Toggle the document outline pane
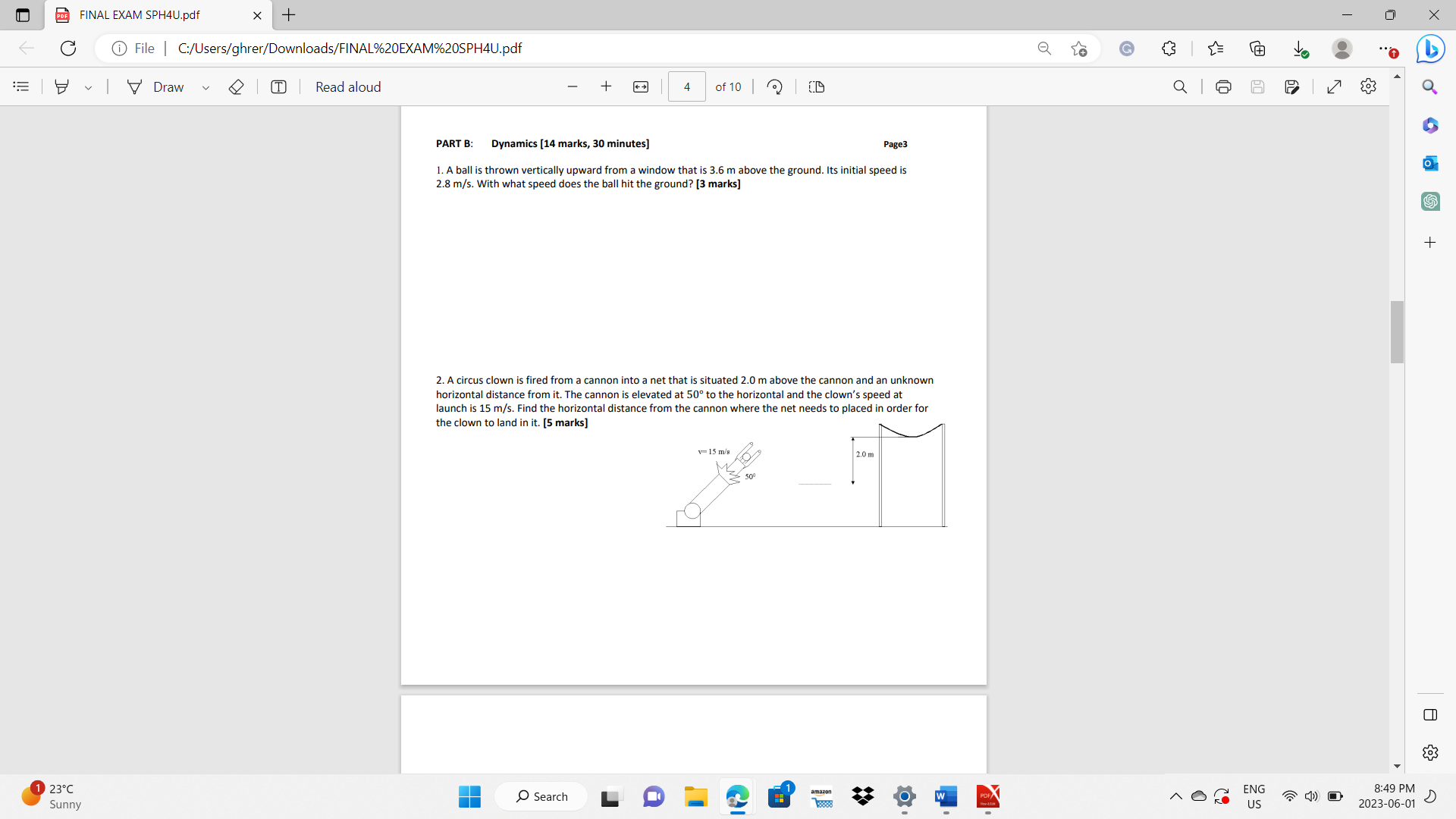The height and width of the screenshot is (819, 1456). [20, 86]
